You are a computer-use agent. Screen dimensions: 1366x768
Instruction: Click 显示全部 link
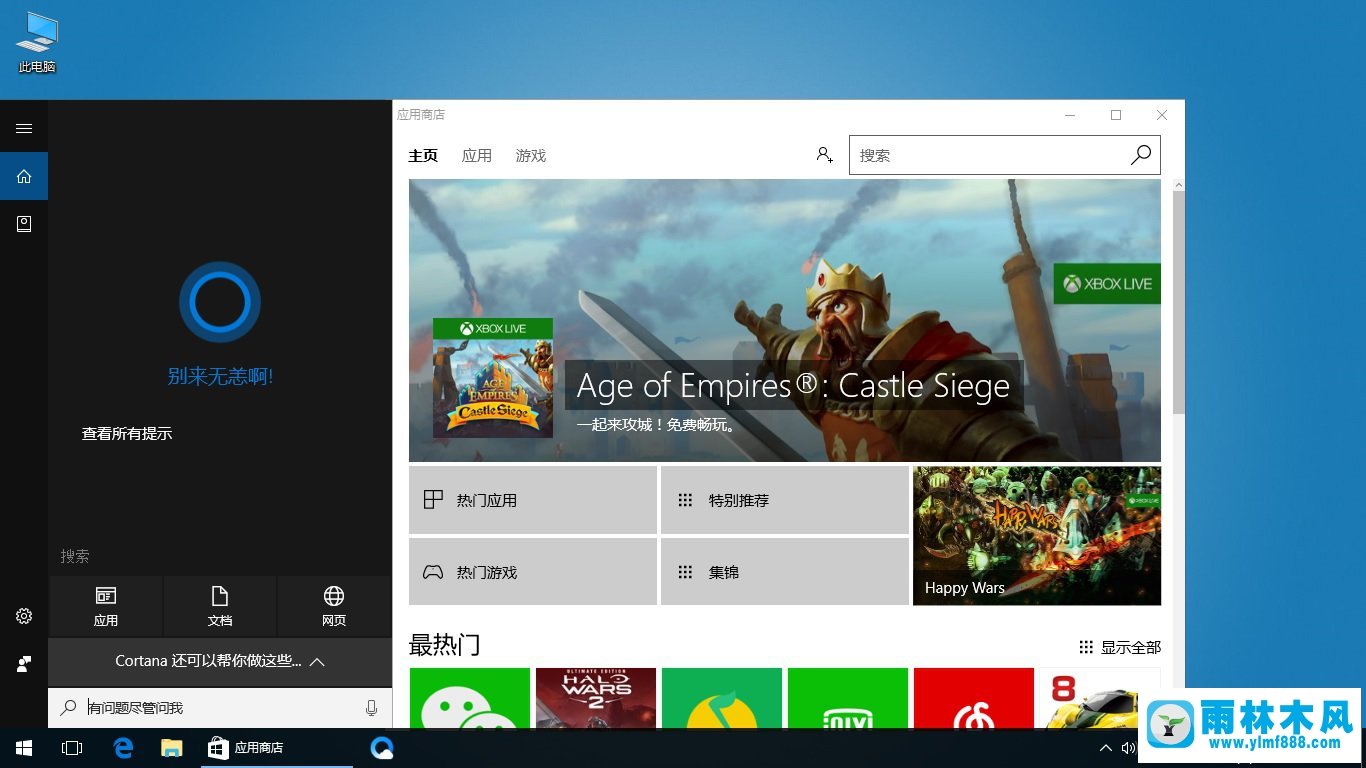coord(1120,647)
